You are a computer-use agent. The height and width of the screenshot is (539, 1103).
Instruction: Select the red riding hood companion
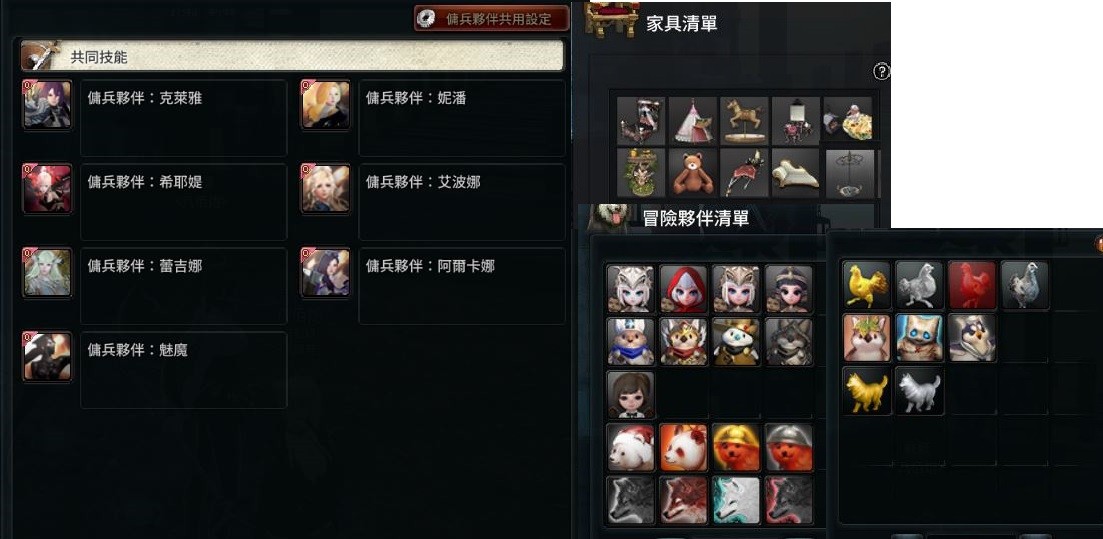(x=683, y=289)
